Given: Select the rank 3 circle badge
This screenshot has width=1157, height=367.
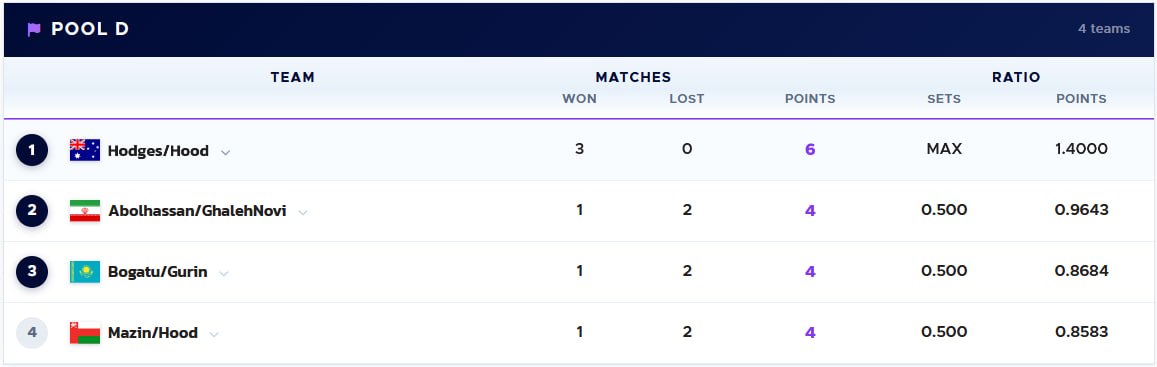Looking at the screenshot, I should (x=32, y=272).
